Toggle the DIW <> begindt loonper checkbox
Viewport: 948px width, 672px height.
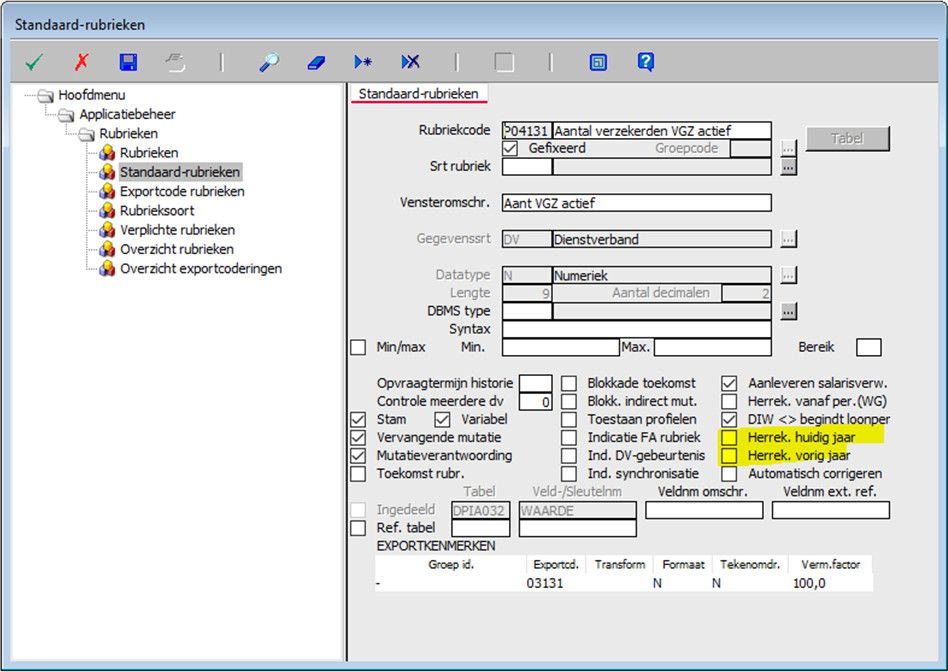(x=728, y=419)
